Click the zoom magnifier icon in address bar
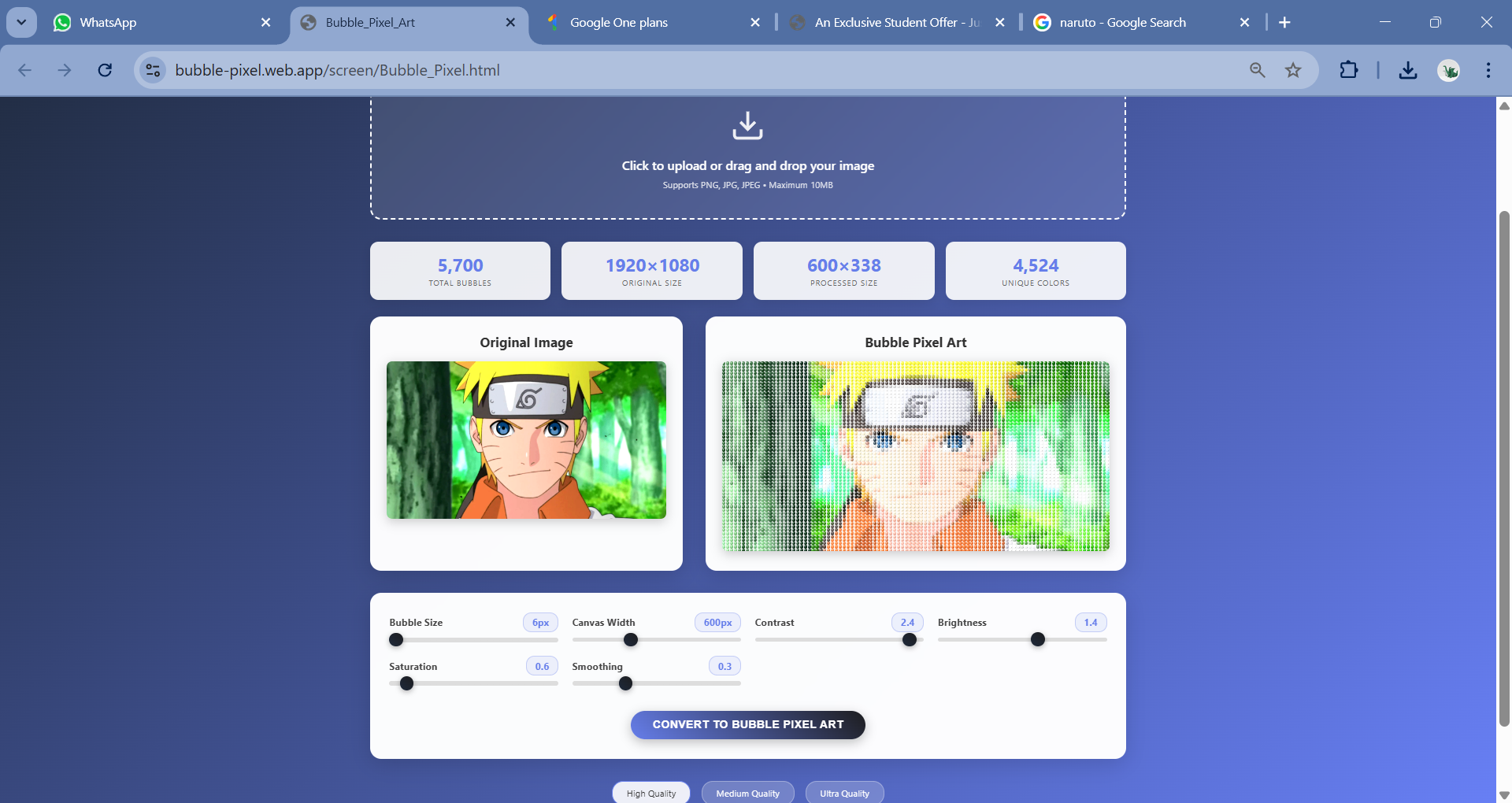This screenshot has height=803, width=1512. tap(1258, 70)
